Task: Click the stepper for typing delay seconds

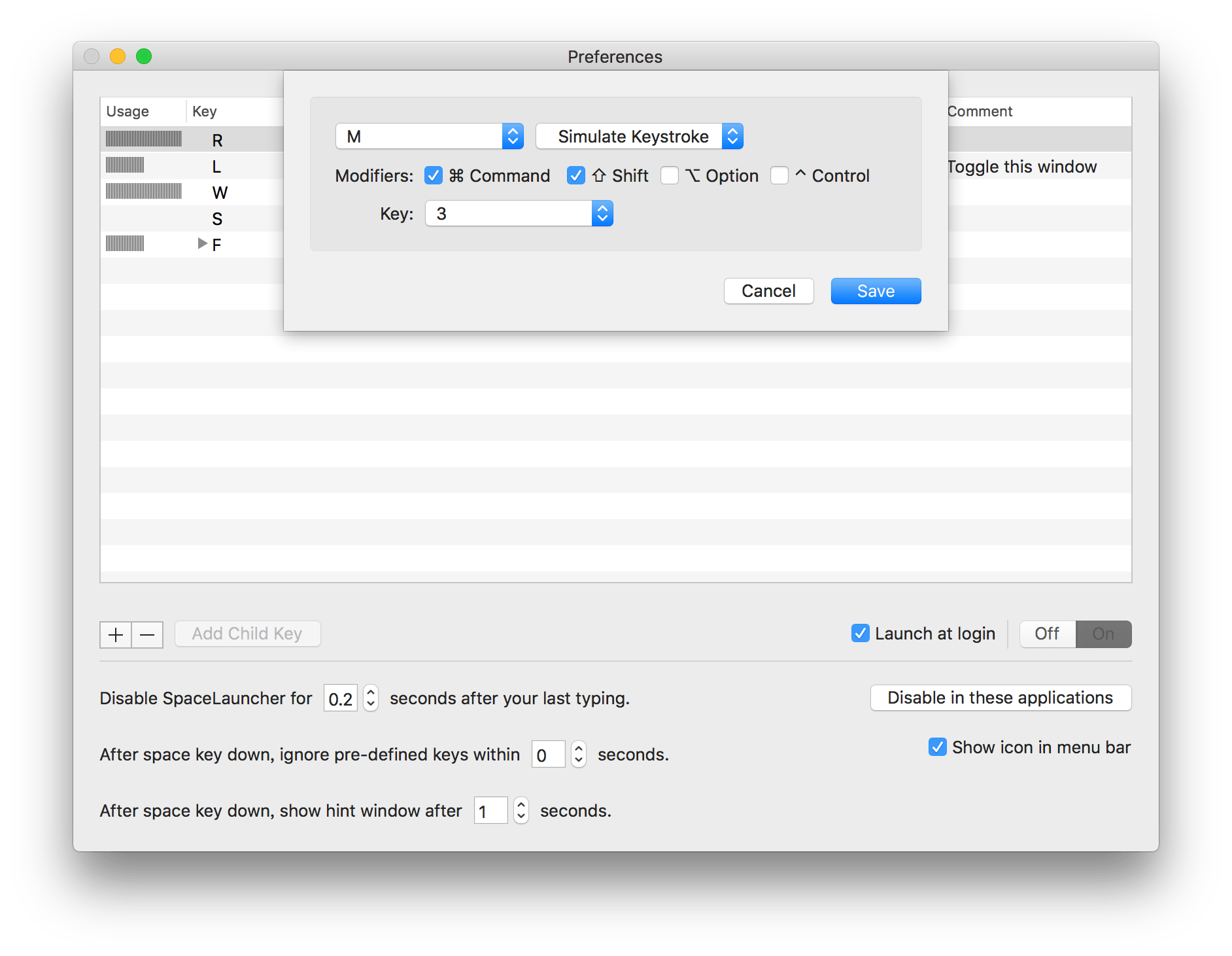Action: point(371,698)
